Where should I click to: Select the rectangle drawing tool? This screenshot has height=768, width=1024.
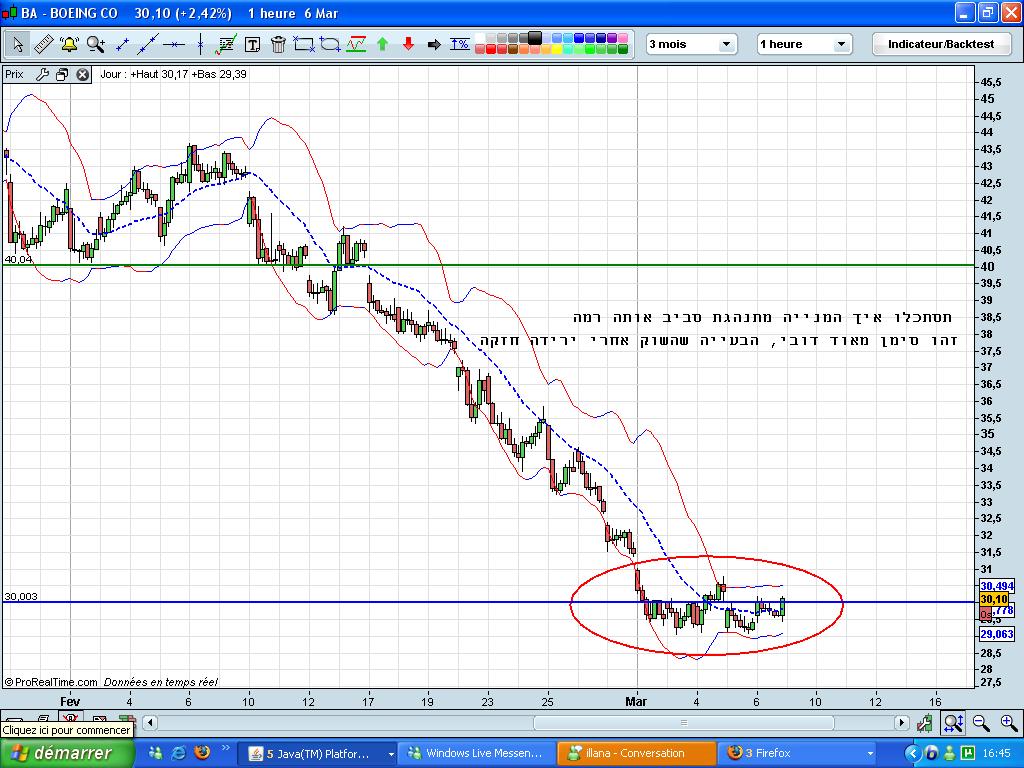[x=304, y=44]
